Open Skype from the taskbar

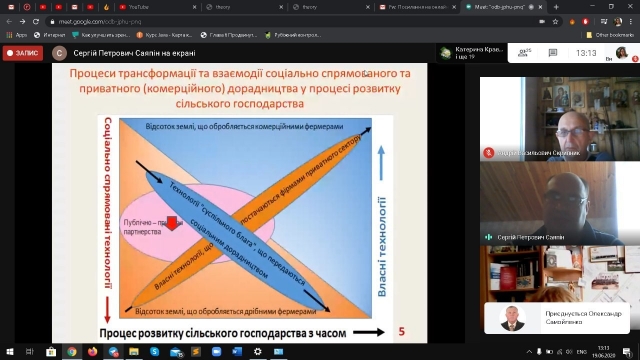point(155,351)
